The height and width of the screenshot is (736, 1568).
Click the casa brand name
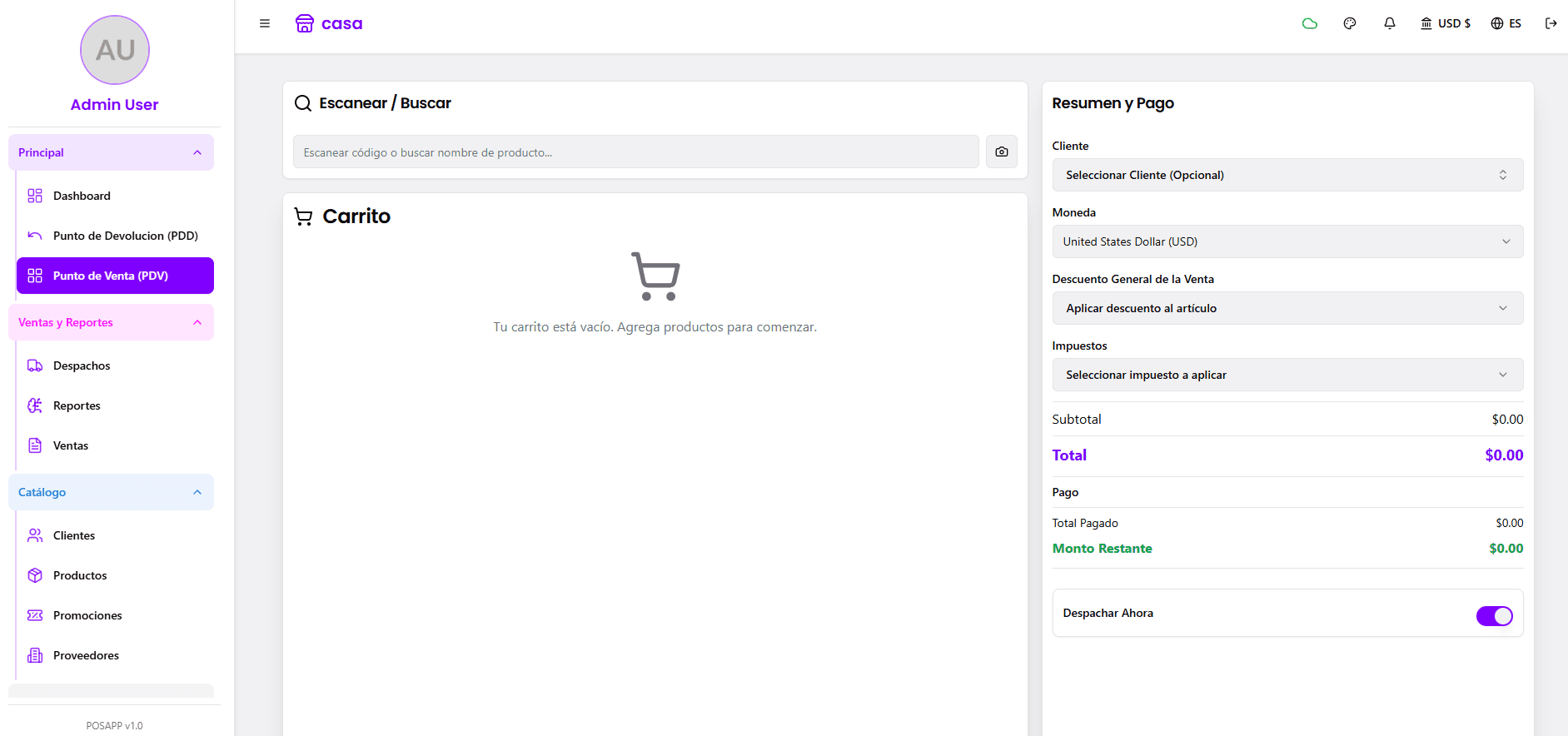point(342,23)
